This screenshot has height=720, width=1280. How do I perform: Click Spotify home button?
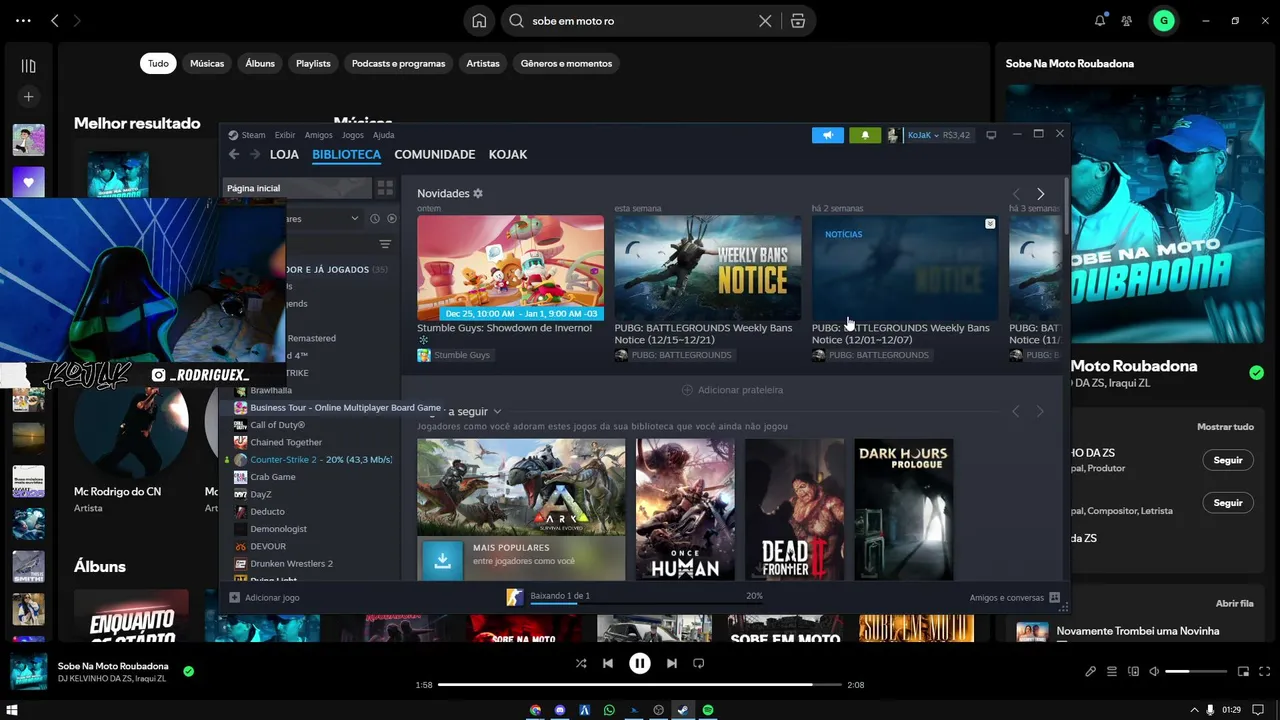pos(480,21)
